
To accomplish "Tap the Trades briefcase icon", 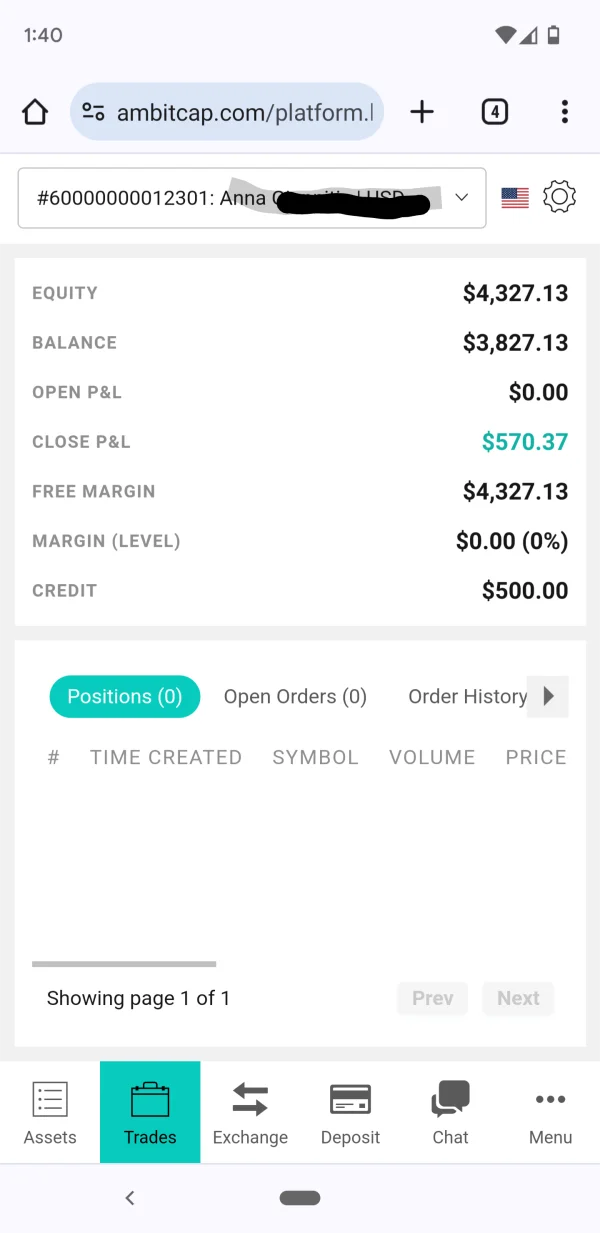I will click(150, 1099).
